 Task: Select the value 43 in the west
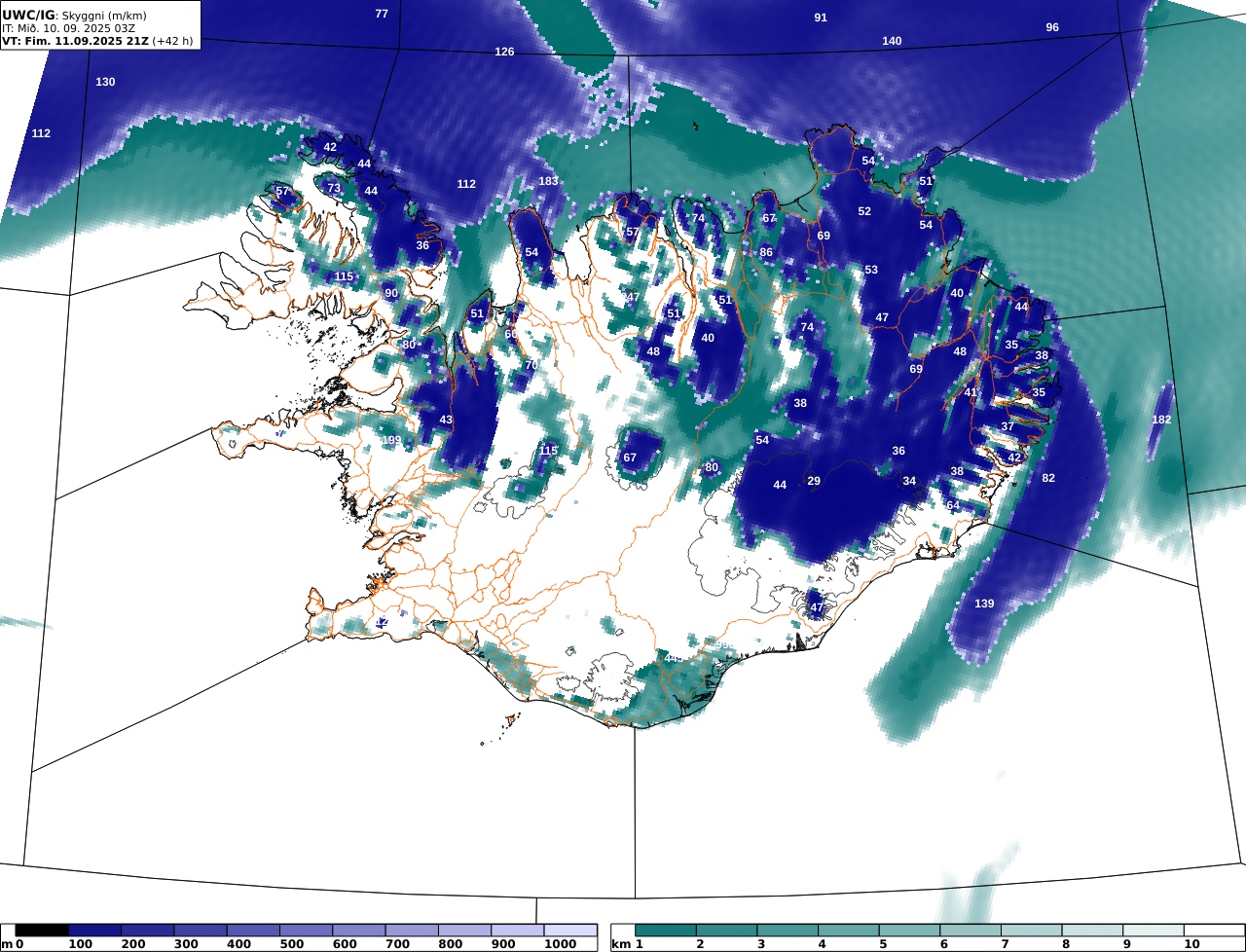(x=446, y=420)
